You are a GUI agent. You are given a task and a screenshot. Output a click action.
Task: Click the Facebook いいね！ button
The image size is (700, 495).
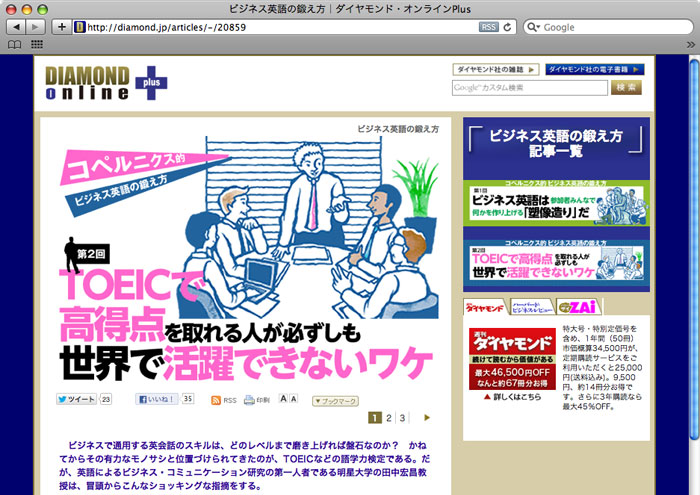coord(156,399)
